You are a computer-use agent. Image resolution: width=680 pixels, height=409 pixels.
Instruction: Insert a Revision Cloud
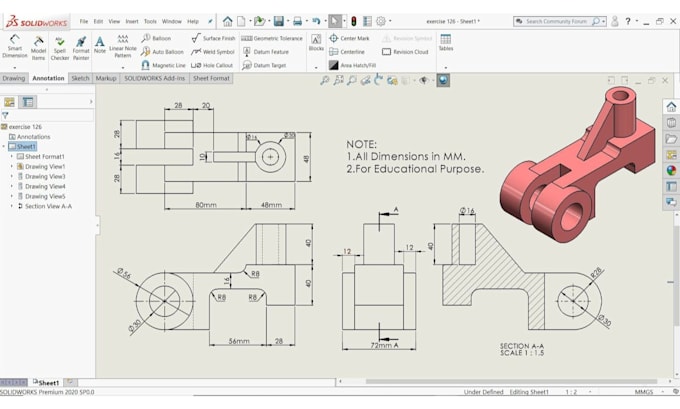click(x=405, y=52)
